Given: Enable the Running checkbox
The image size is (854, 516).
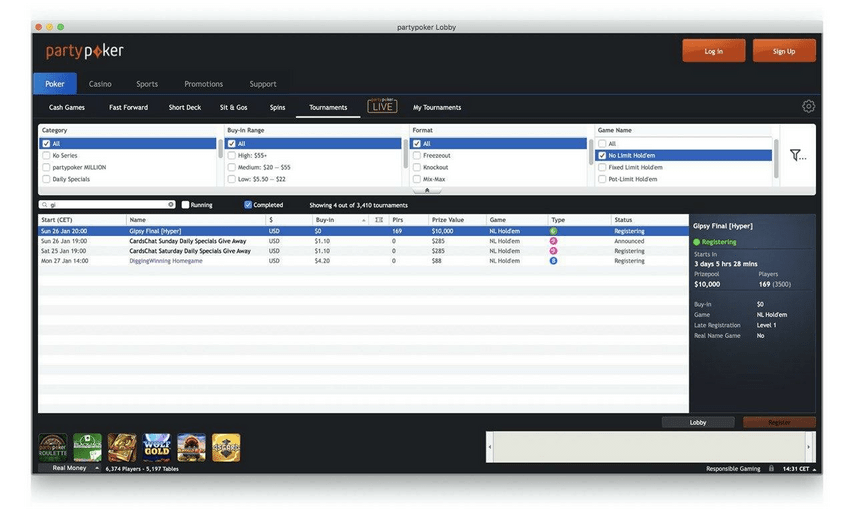Looking at the screenshot, I should (x=186, y=205).
